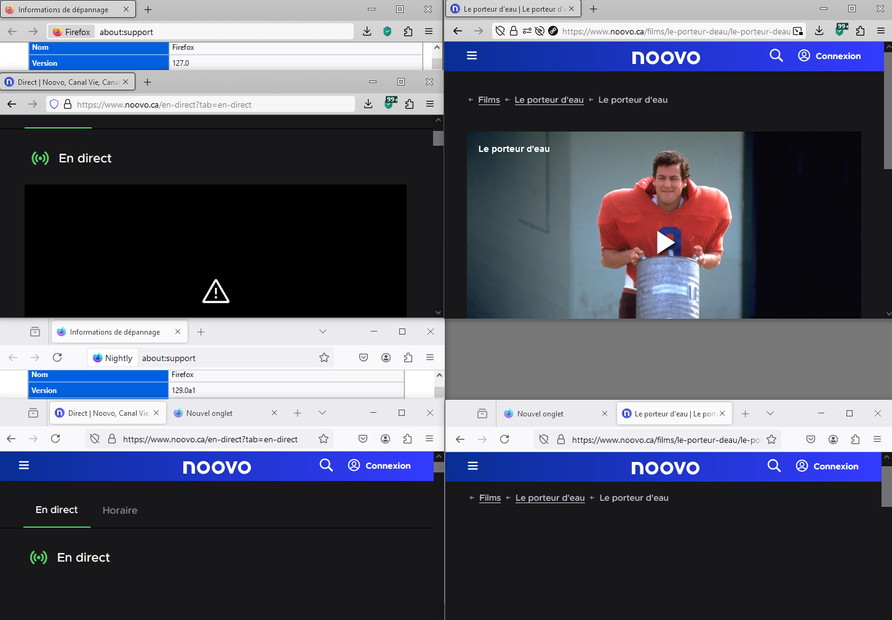
Task: Click Connexion in Firefox 127 film window
Action: click(829, 56)
